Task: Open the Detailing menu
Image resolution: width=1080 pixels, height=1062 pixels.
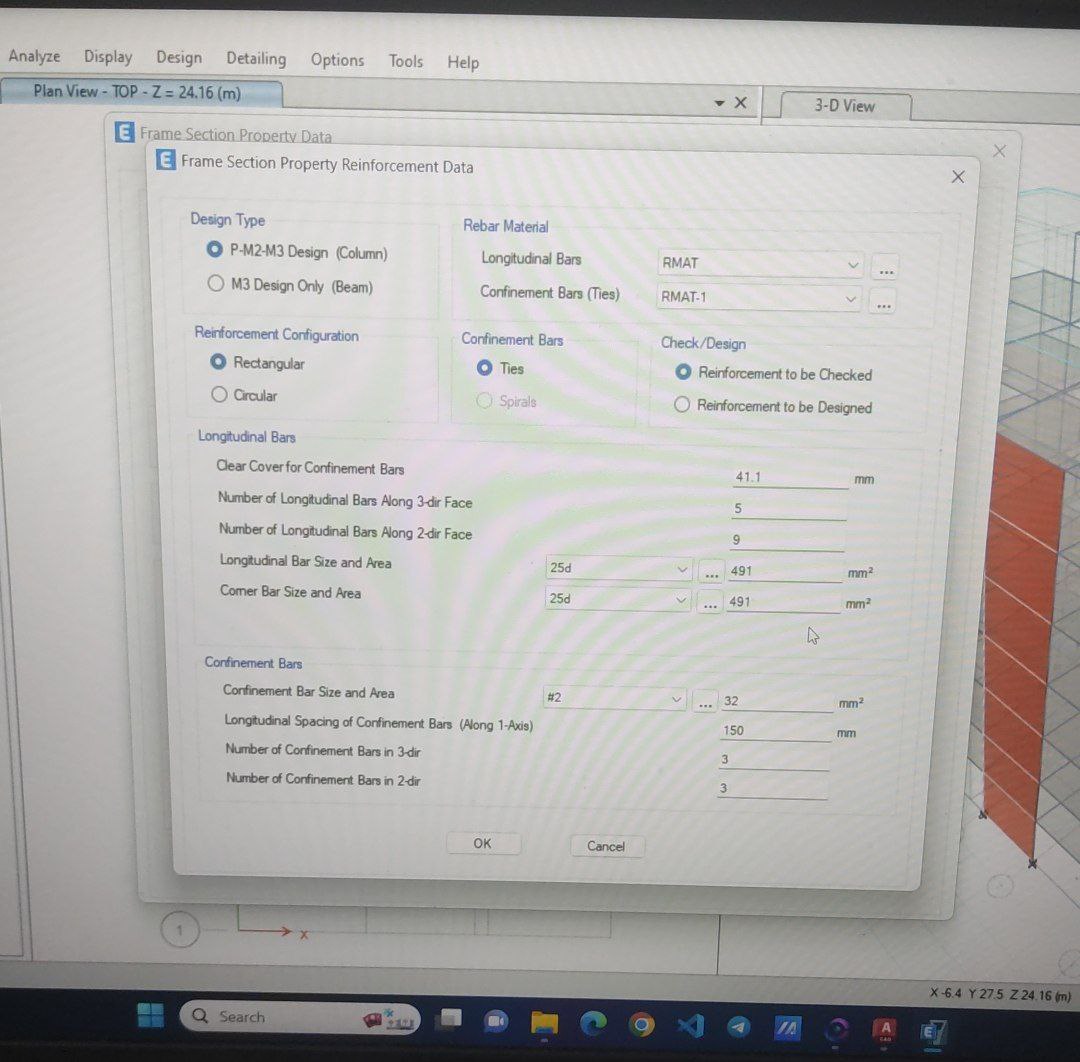Action: [x=256, y=59]
